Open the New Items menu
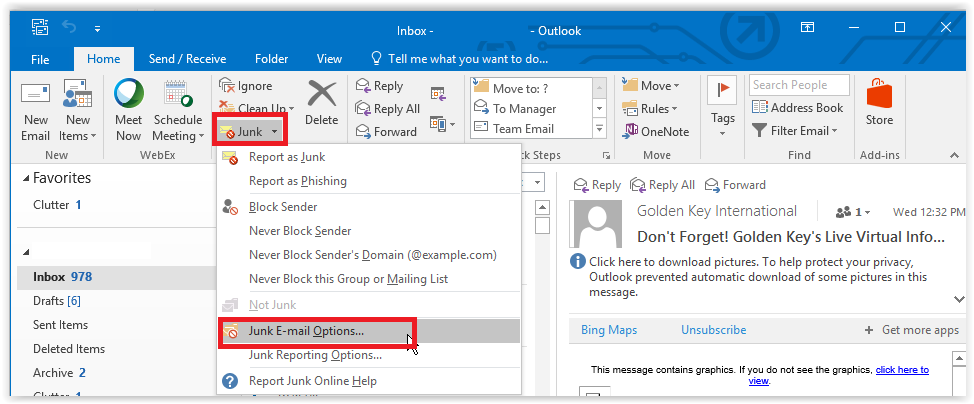The width and height of the screenshot is (974, 404). click(x=78, y=111)
